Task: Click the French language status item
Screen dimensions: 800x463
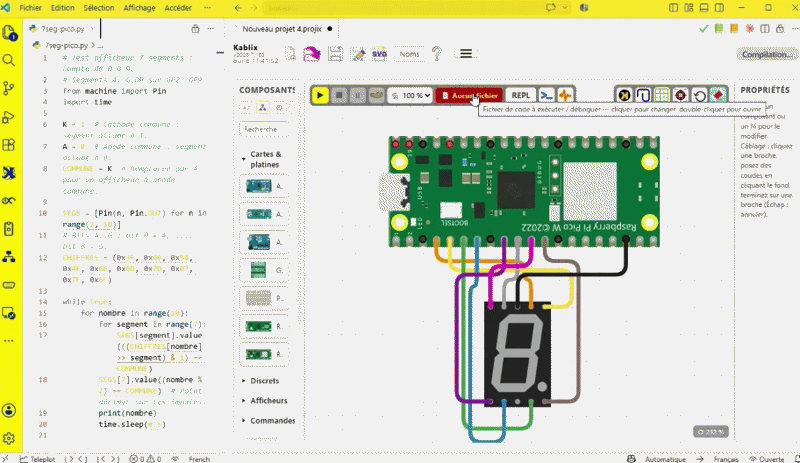Action: click(x=199, y=459)
